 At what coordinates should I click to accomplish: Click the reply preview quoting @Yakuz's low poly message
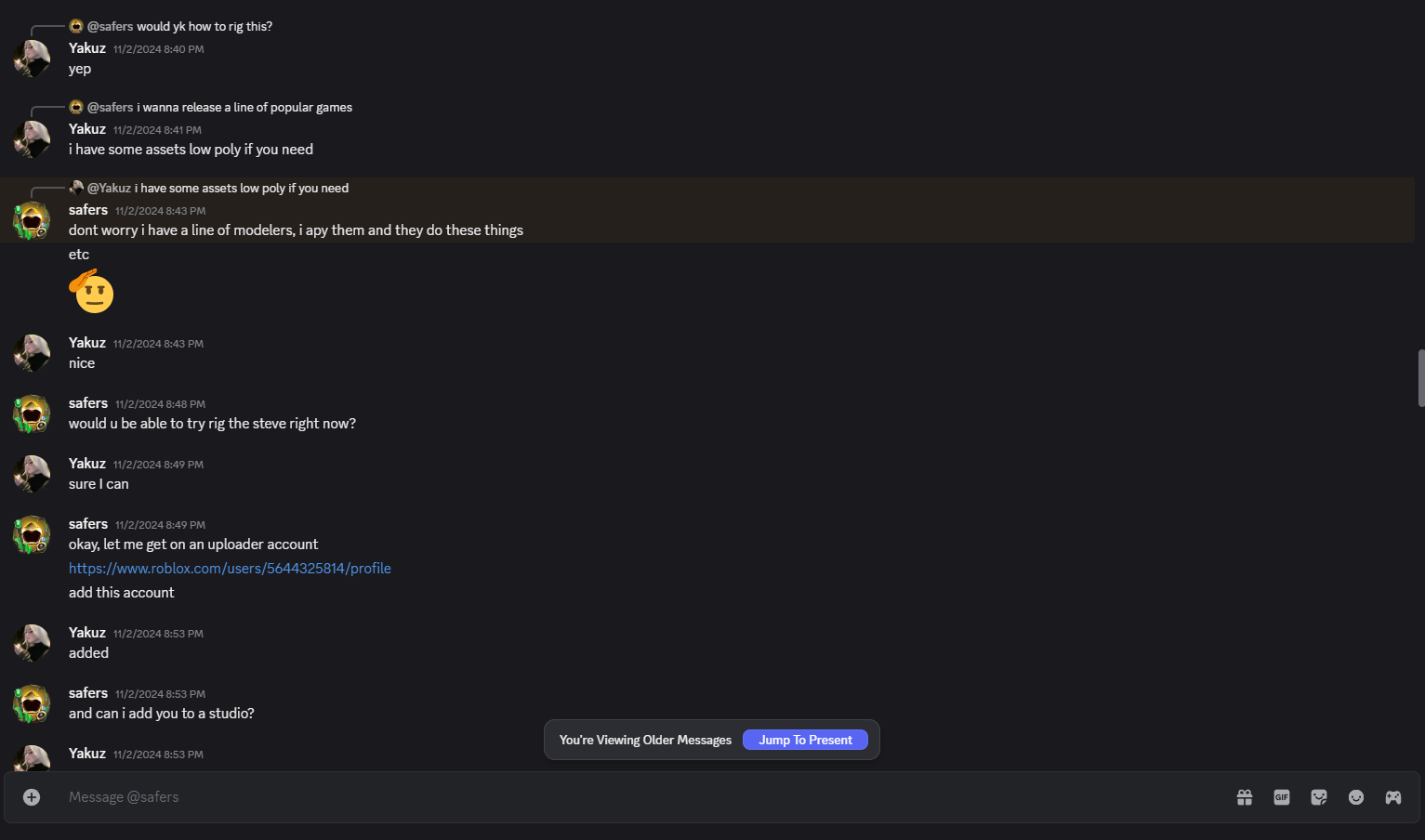tap(242, 189)
